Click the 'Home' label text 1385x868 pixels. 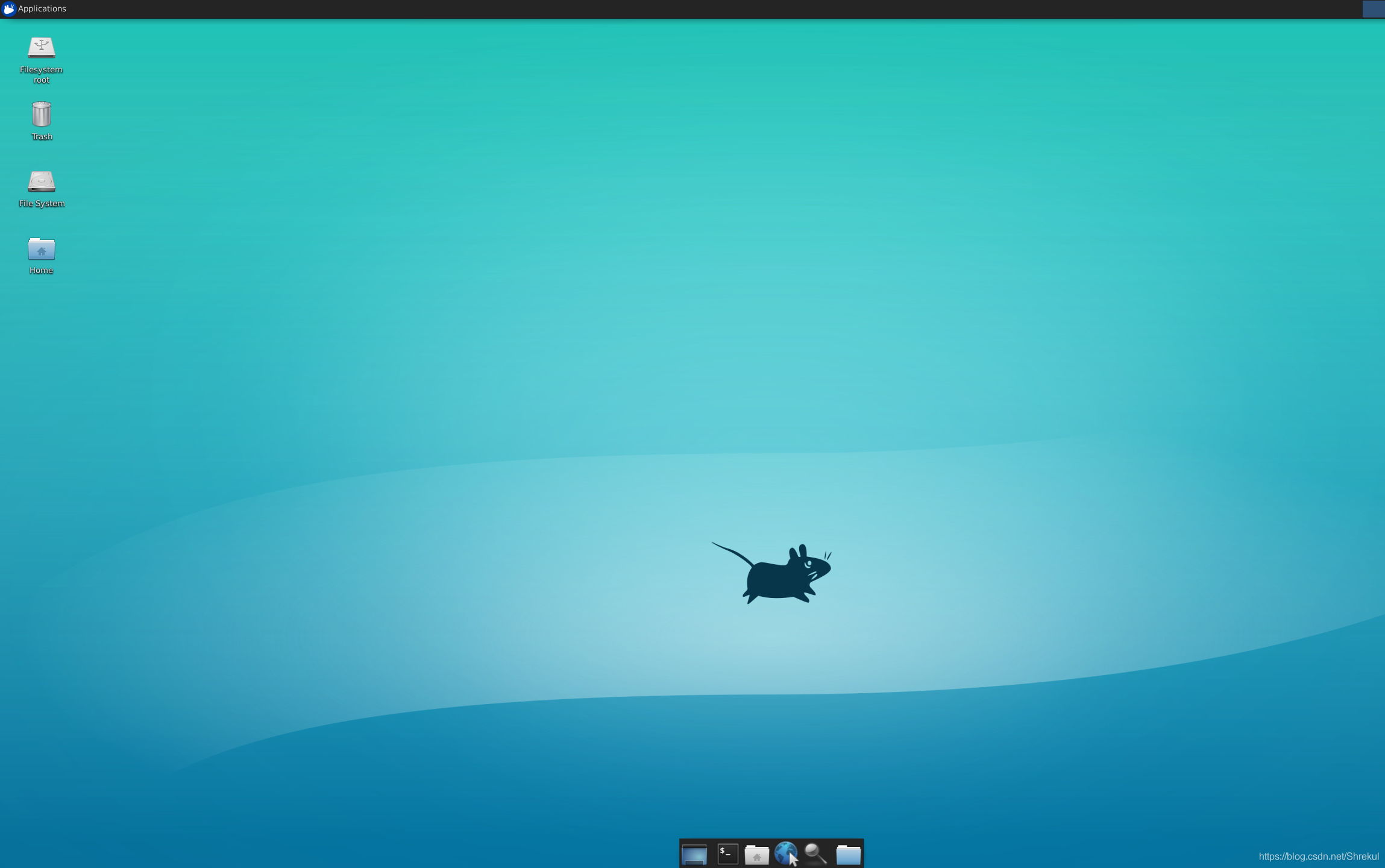pyautogui.click(x=41, y=271)
